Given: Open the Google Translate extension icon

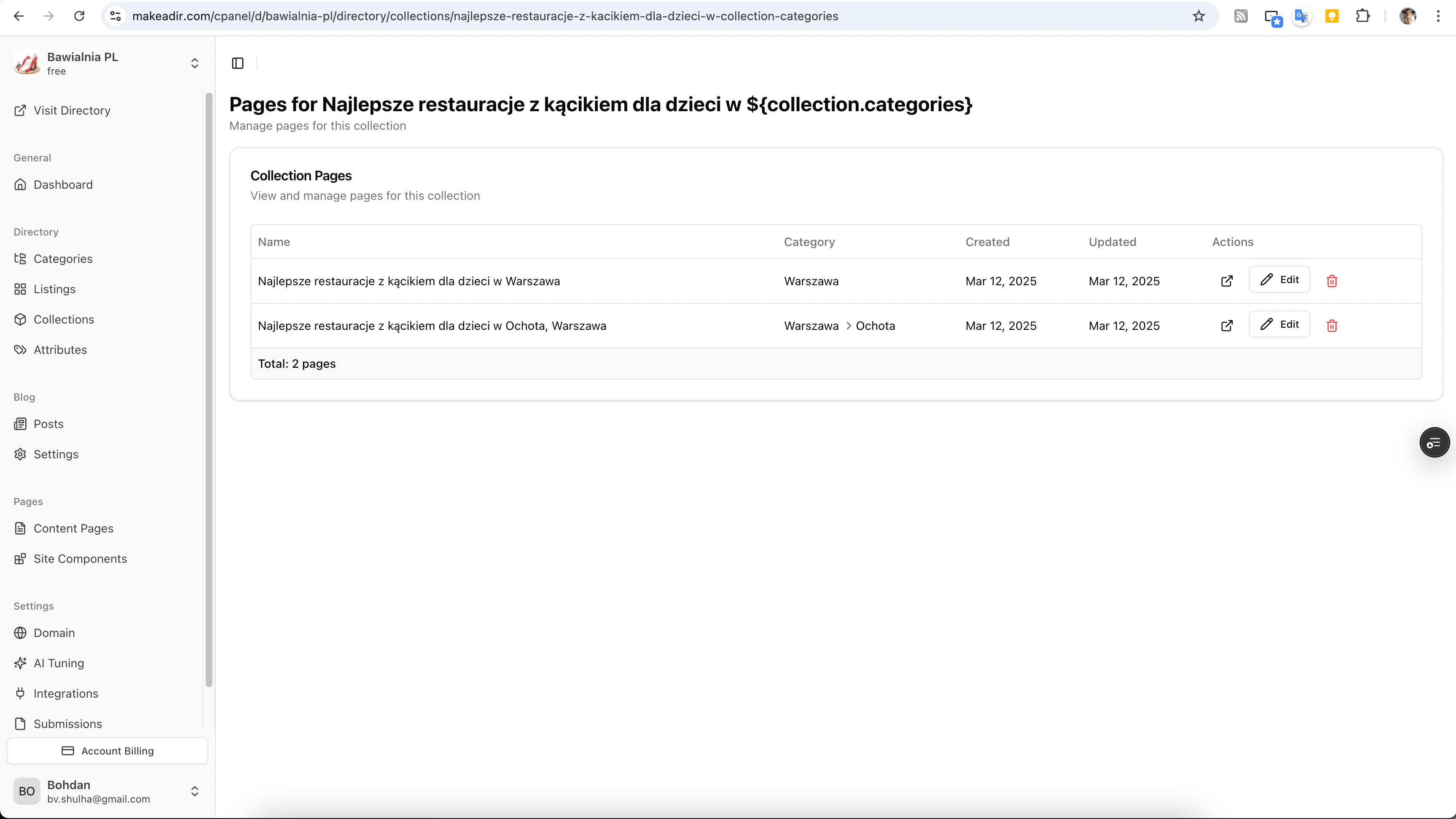Looking at the screenshot, I should (1301, 16).
